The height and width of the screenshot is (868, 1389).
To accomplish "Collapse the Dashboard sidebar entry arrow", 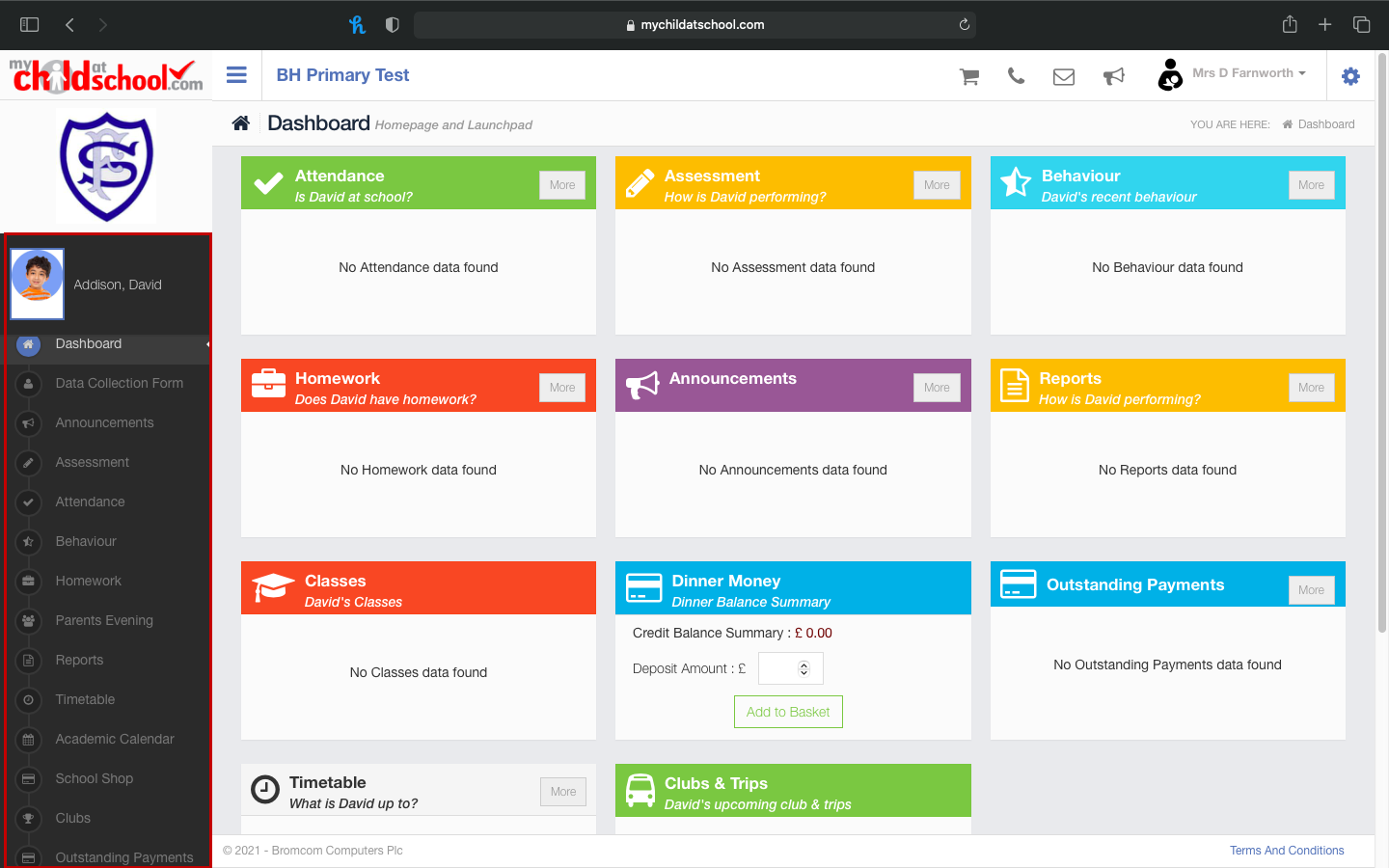I will pyautogui.click(x=205, y=344).
